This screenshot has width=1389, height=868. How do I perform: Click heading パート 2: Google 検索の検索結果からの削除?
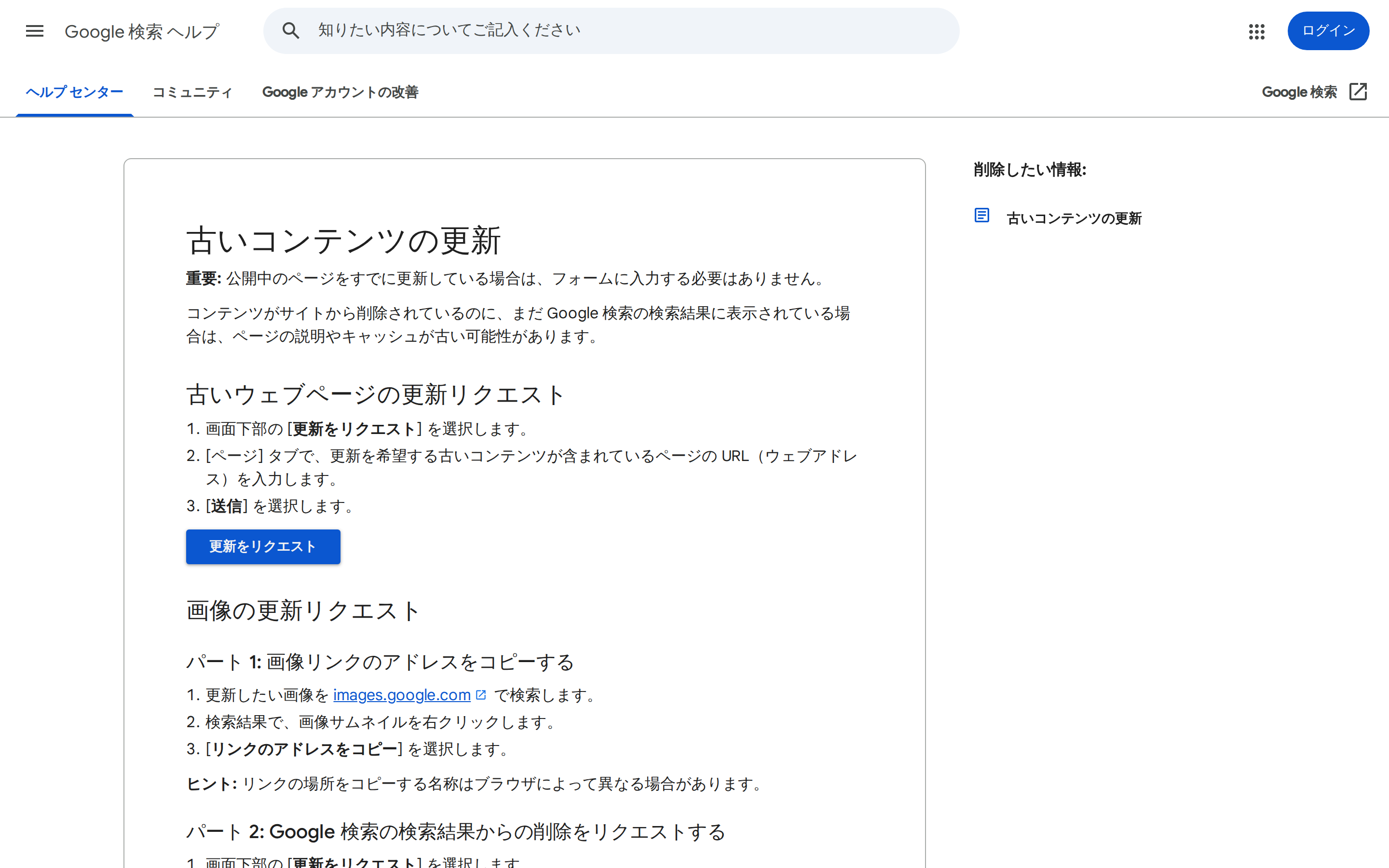click(456, 832)
